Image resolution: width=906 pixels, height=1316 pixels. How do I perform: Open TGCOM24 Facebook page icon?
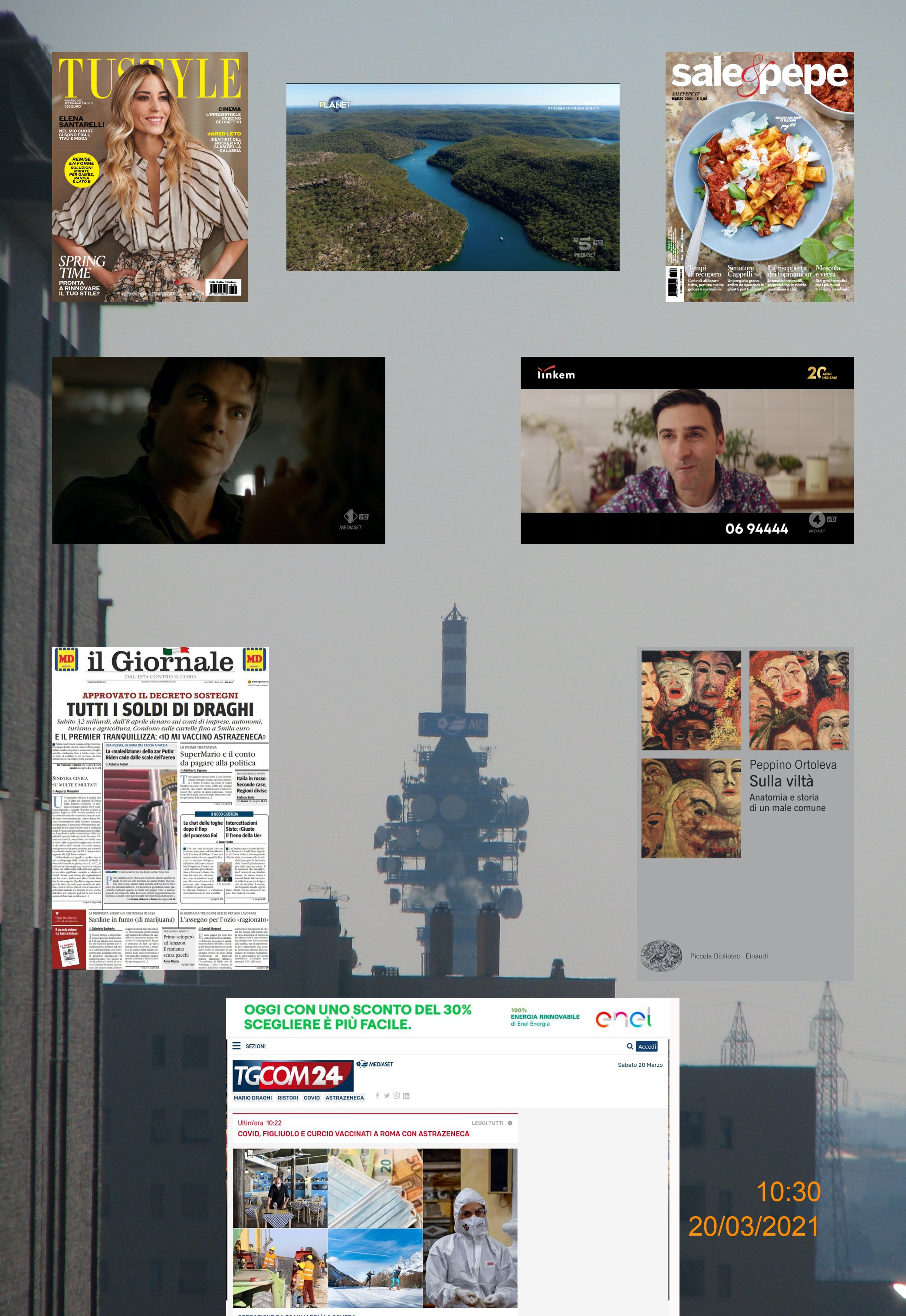(x=377, y=1096)
